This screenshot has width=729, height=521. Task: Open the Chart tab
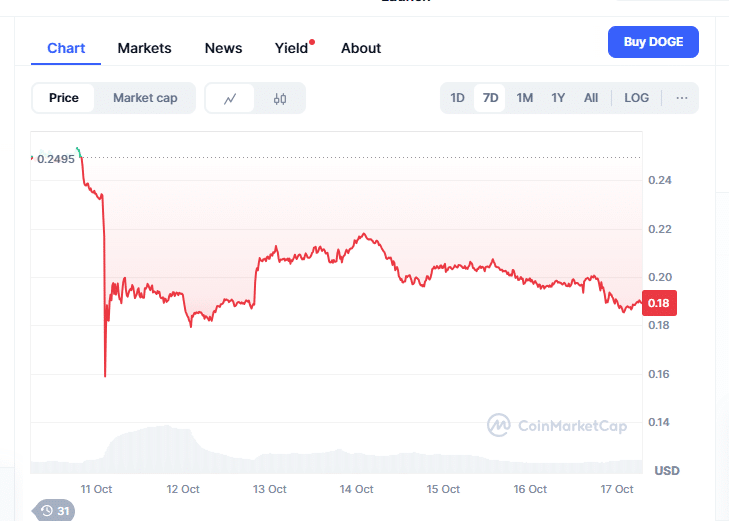(66, 48)
